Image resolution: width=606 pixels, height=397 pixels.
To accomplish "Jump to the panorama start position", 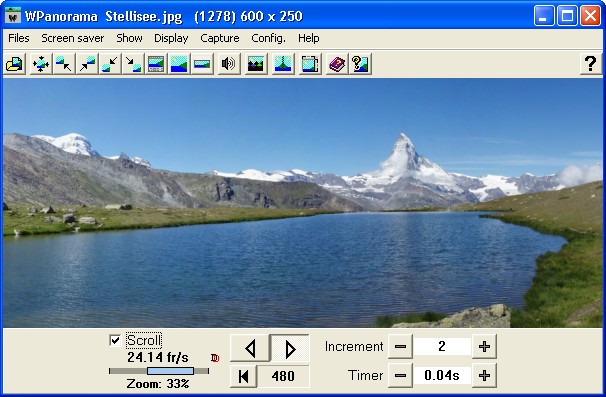I will click(x=243, y=376).
